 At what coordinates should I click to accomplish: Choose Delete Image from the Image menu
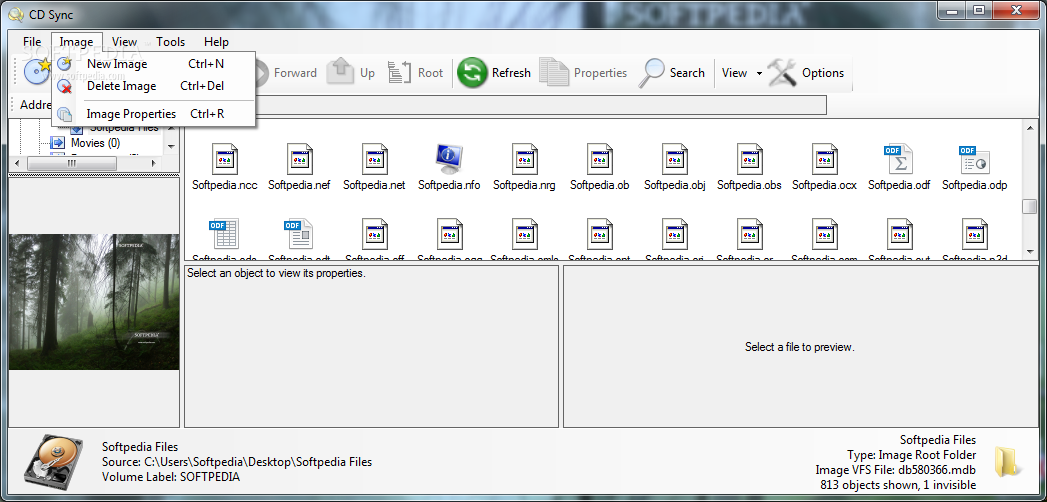pyautogui.click(x=153, y=86)
